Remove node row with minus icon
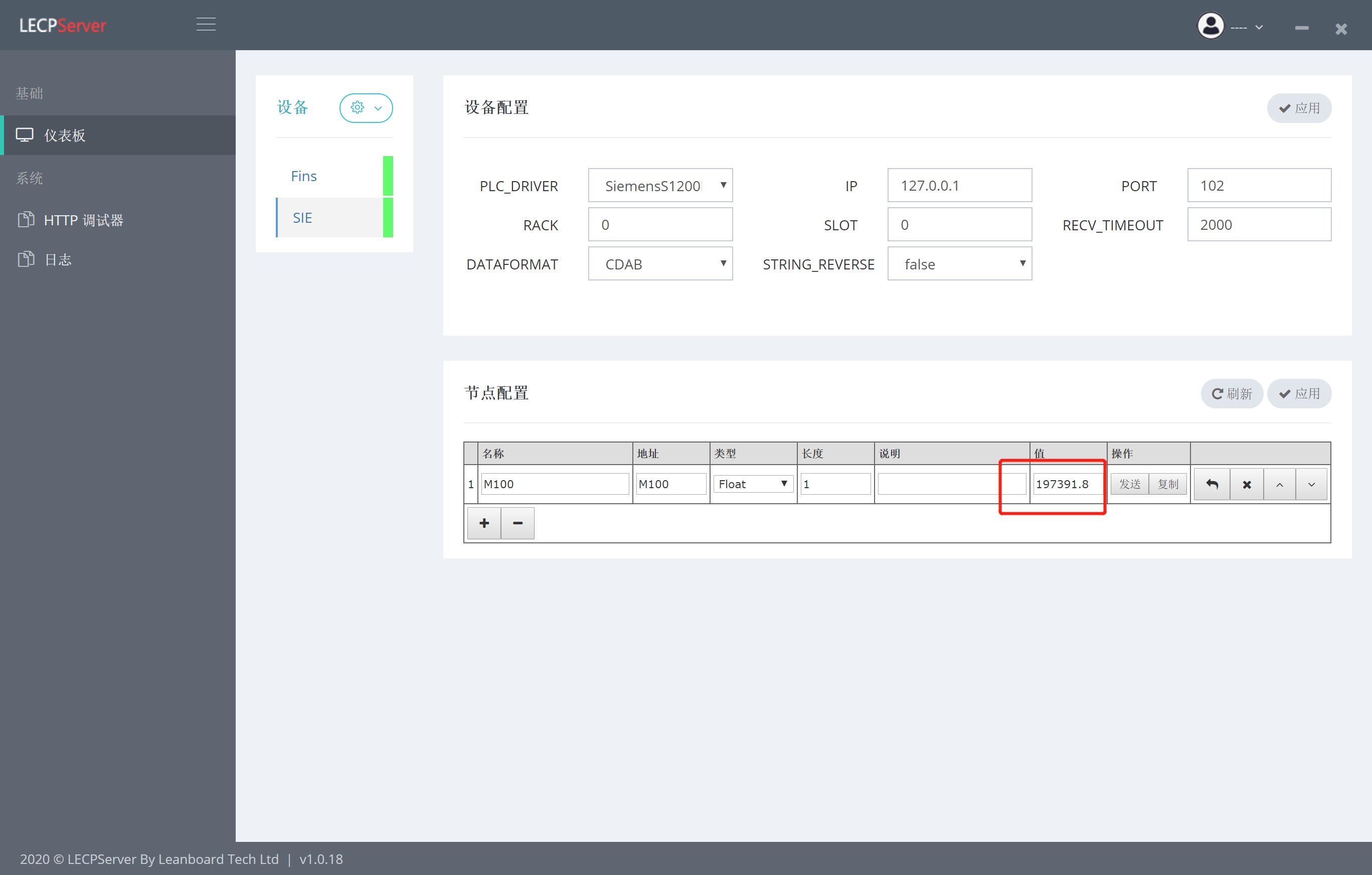 518,523
